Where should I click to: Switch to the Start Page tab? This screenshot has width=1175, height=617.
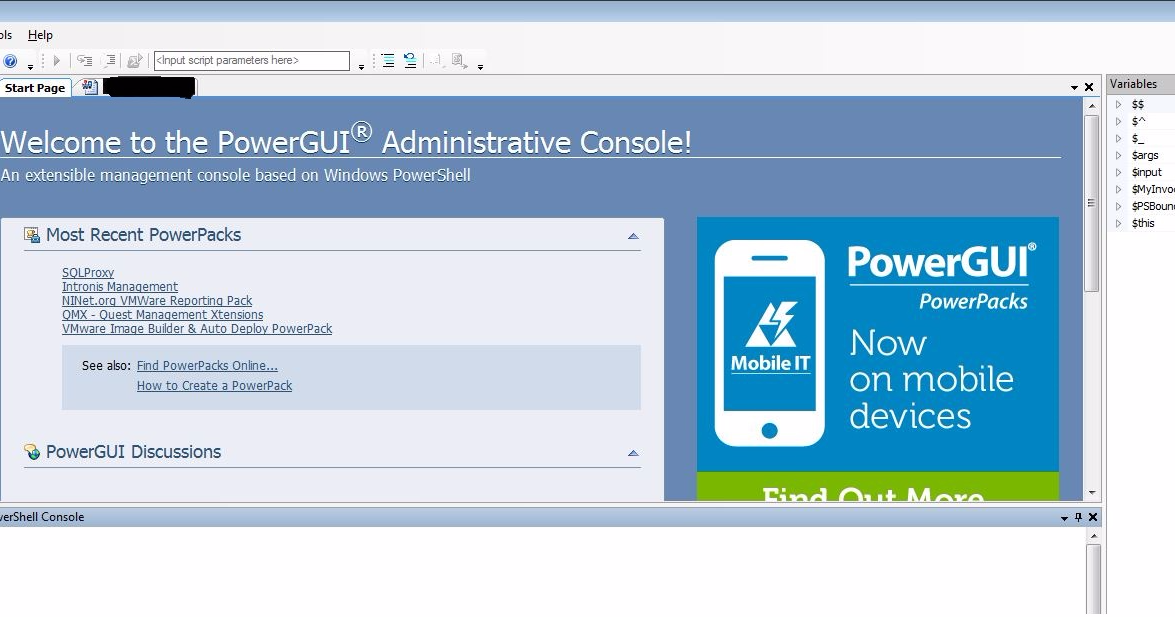(35, 87)
